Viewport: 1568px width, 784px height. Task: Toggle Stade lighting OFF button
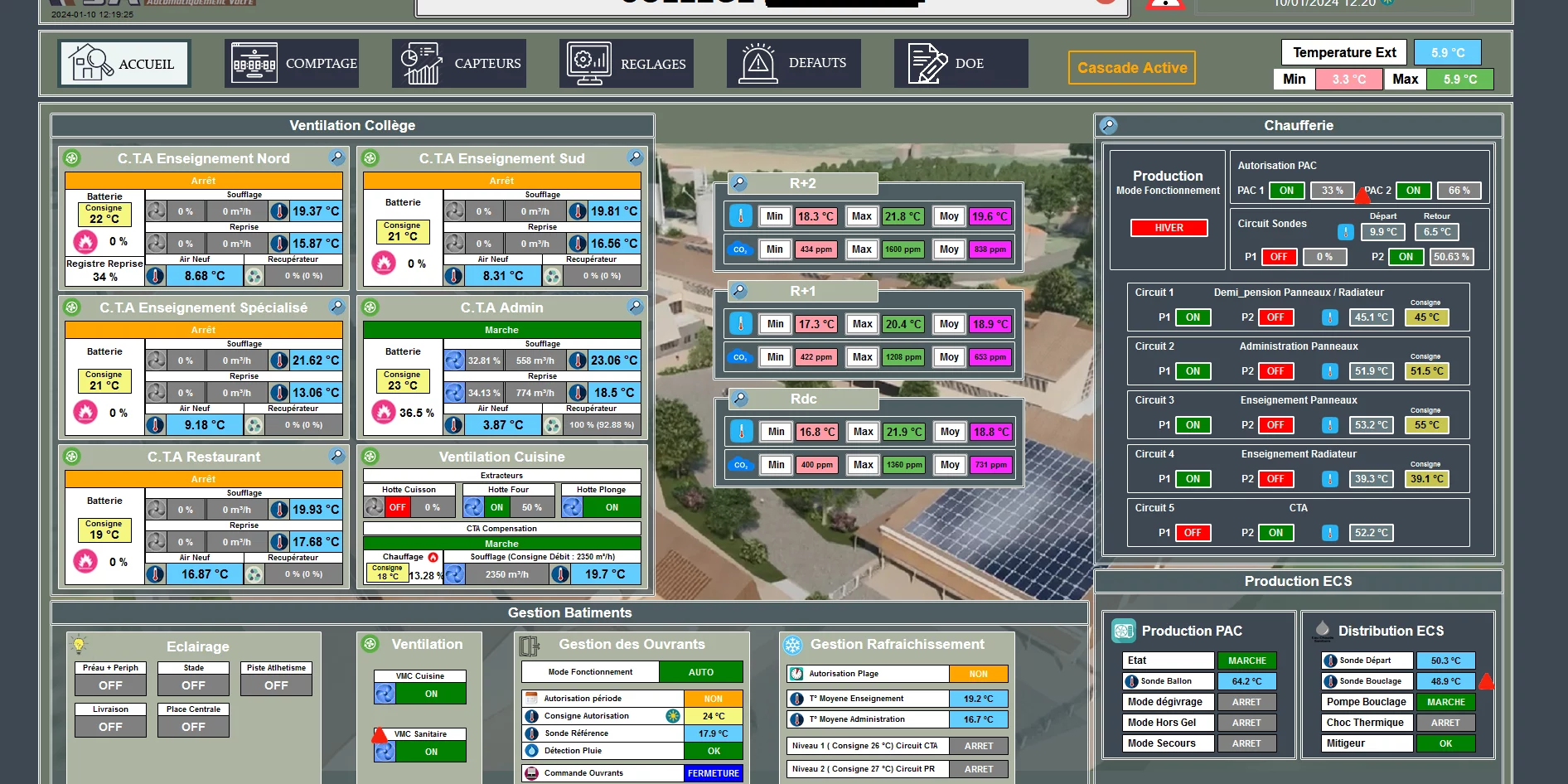click(x=193, y=685)
